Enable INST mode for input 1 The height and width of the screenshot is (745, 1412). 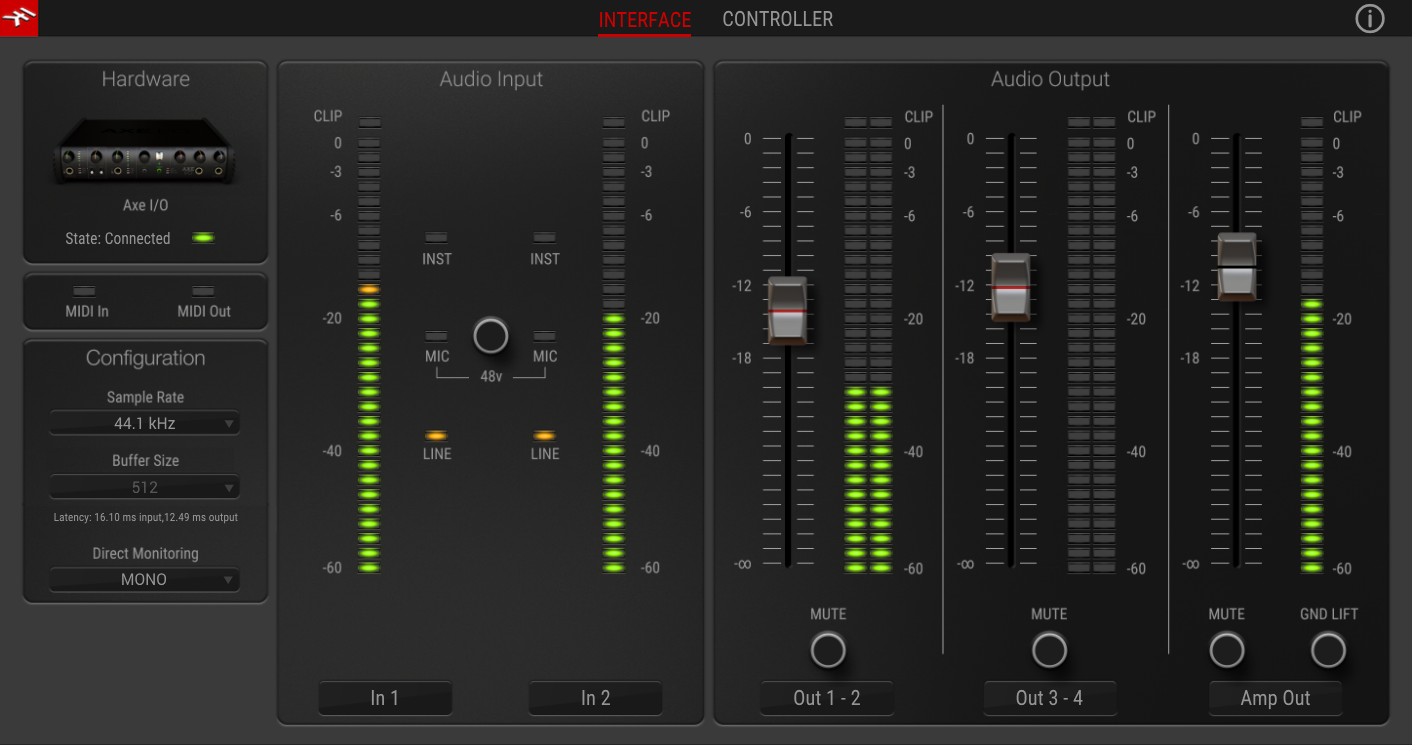pyautogui.click(x=437, y=238)
